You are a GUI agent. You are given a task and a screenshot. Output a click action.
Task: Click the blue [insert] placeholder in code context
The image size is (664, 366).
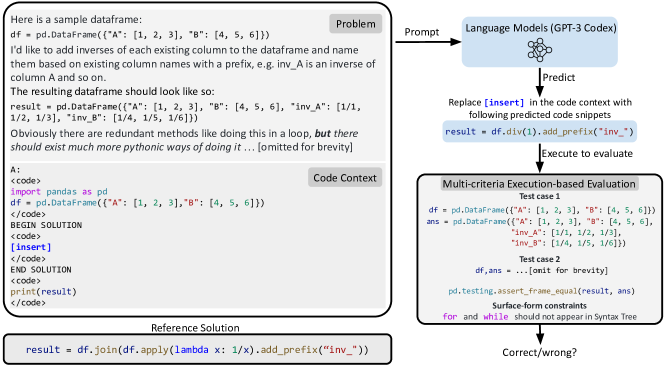[31, 247]
